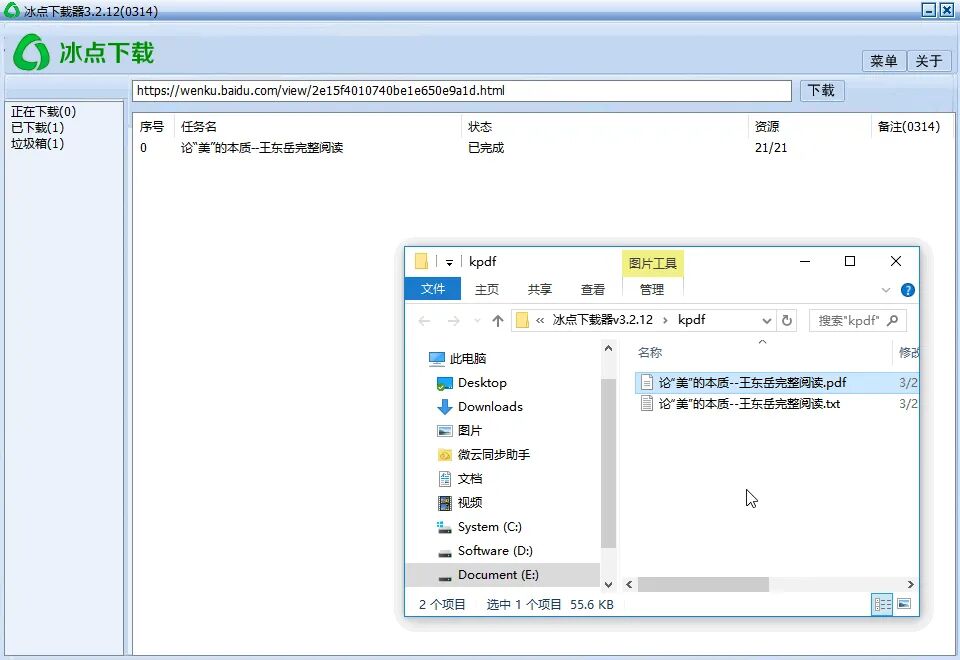This screenshot has height=660, width=960.
Task: Minimize the 冰点下载器 window
Action: [x=929, y=10]
